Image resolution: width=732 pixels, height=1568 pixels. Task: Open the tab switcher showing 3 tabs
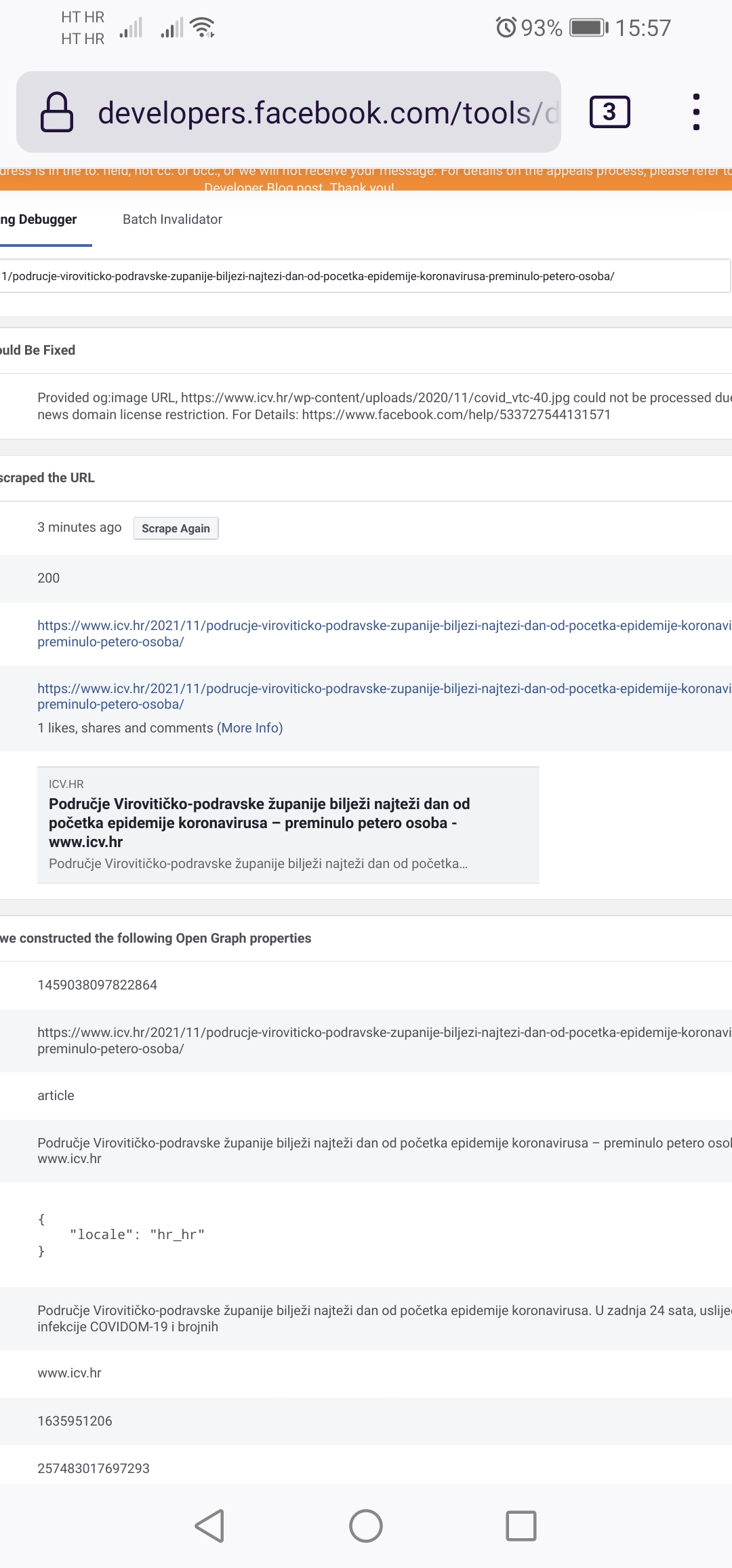point(609,112)
